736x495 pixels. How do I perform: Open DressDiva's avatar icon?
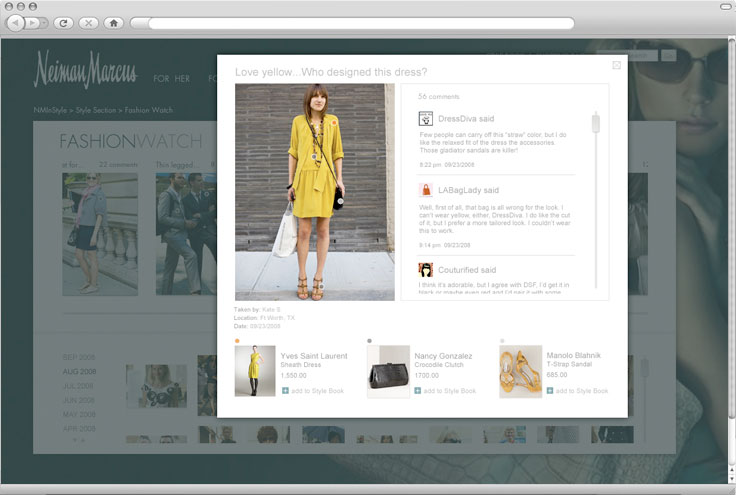(425, 118)
